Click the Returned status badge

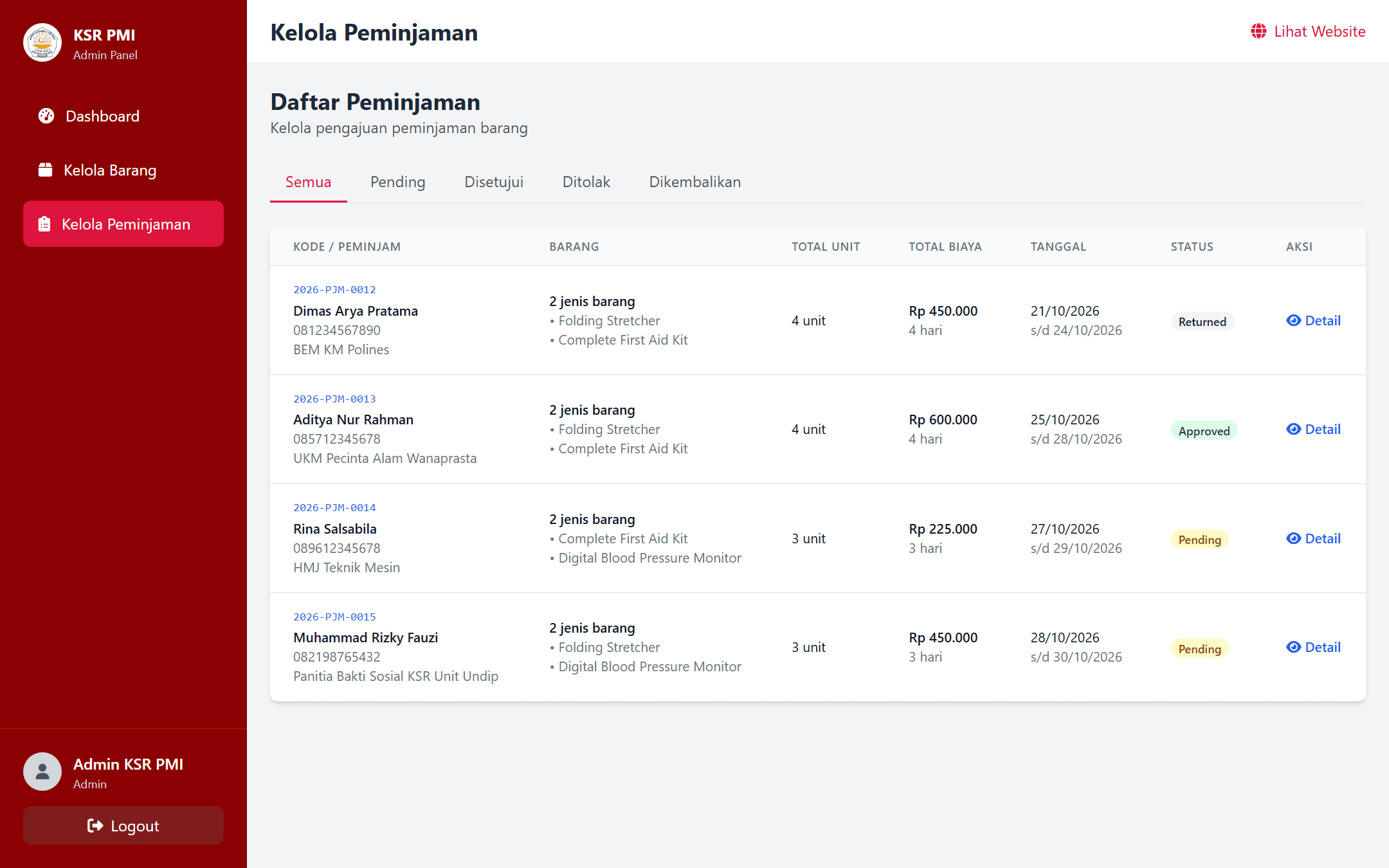[x=1202, y=321]
